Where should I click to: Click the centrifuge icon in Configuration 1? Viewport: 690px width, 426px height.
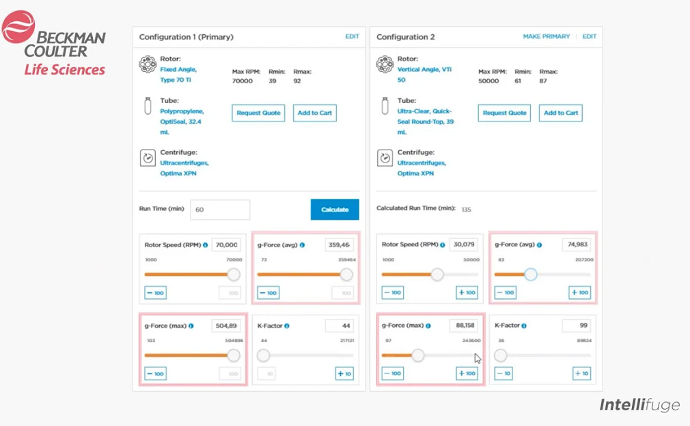[x=148, y=158]
